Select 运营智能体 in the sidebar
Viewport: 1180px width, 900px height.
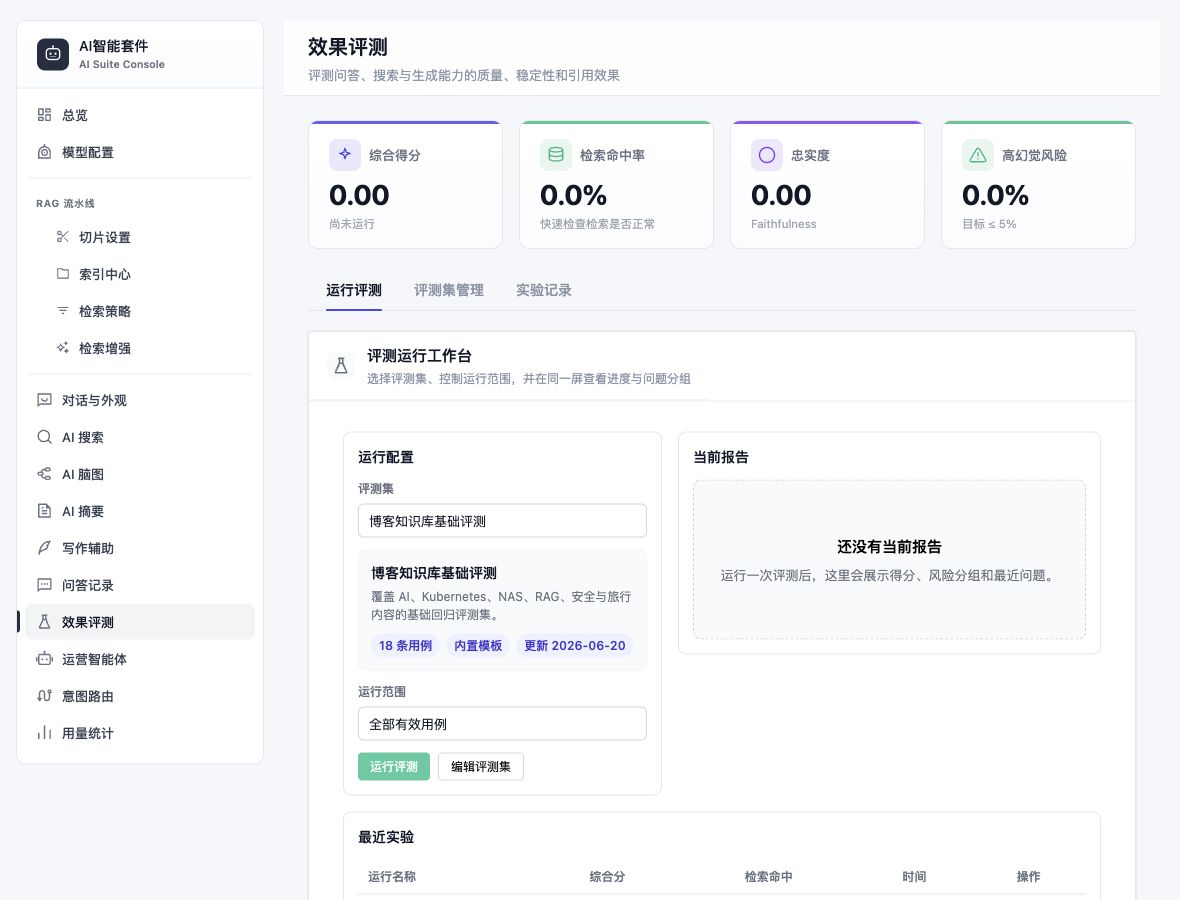coord(140,658)
